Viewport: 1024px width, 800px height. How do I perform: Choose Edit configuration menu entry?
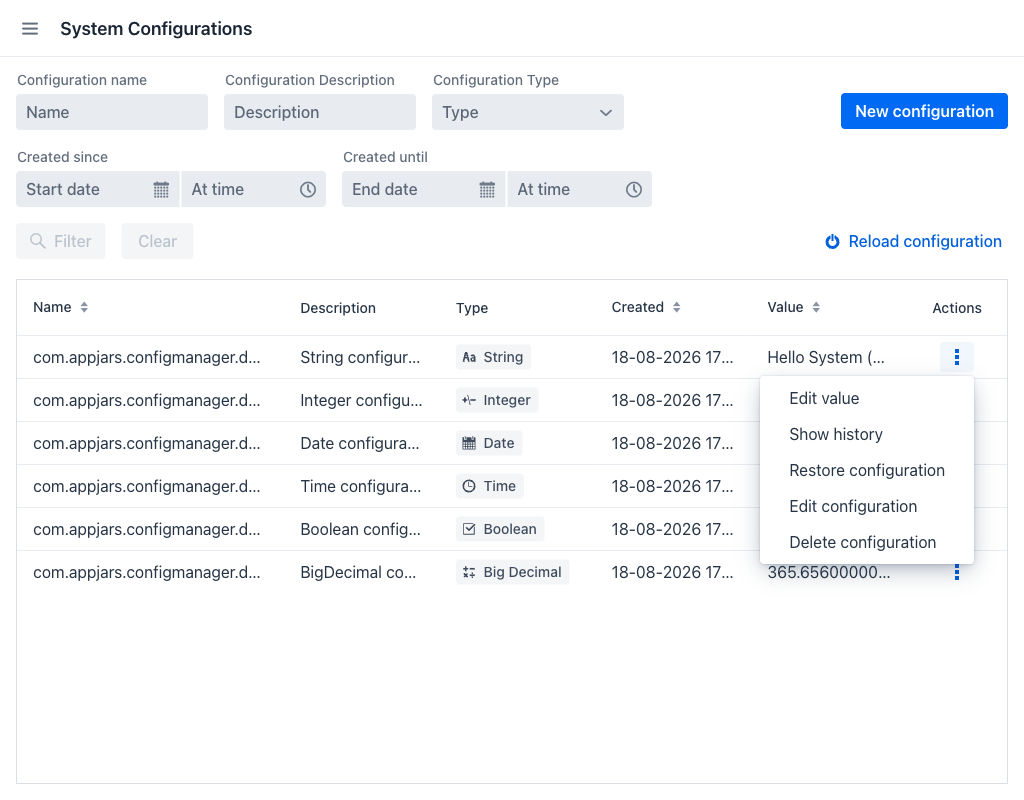(867, 506)
